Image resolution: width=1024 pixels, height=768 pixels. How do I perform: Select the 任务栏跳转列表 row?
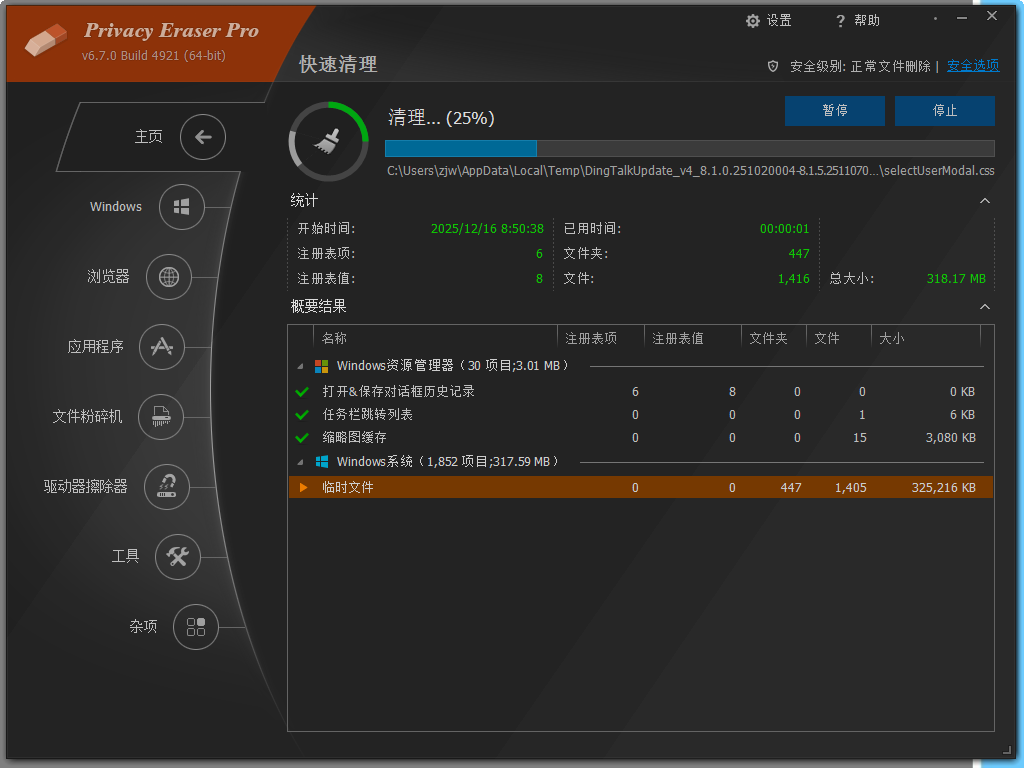tap(641, 415)
